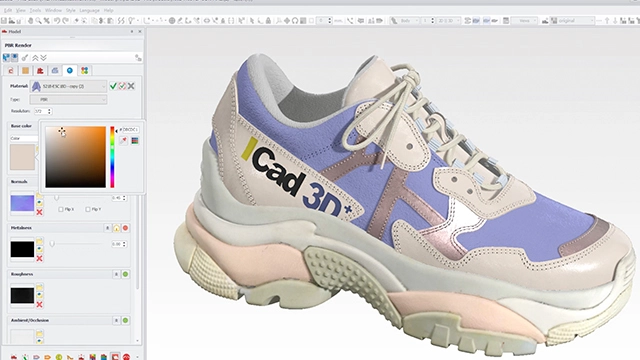Screen dimensions: 640x360
Task: Select the Zoom magnifier tool
Action: point(38,20)
